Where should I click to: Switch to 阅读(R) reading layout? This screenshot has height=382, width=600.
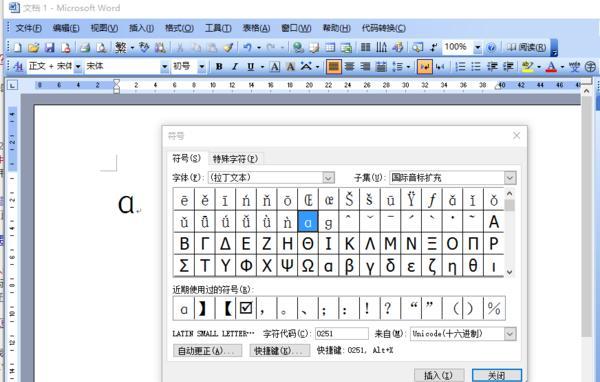(x=527, y=47)
